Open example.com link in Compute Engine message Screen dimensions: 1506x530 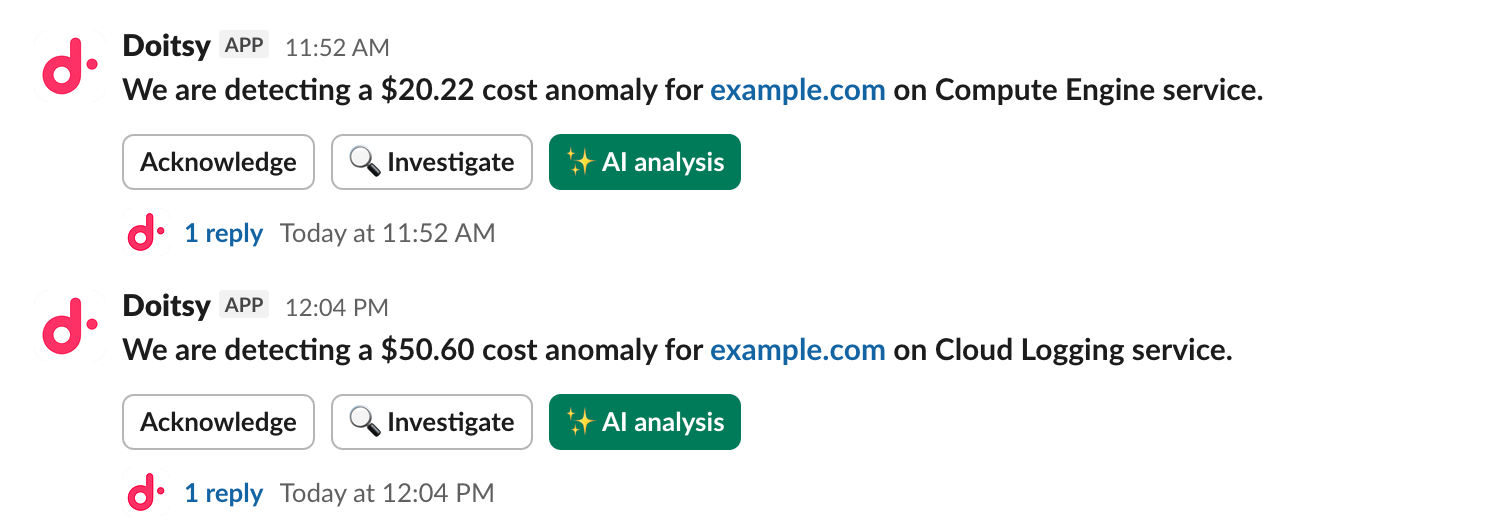pyautogui.click(x=797, y=91)
